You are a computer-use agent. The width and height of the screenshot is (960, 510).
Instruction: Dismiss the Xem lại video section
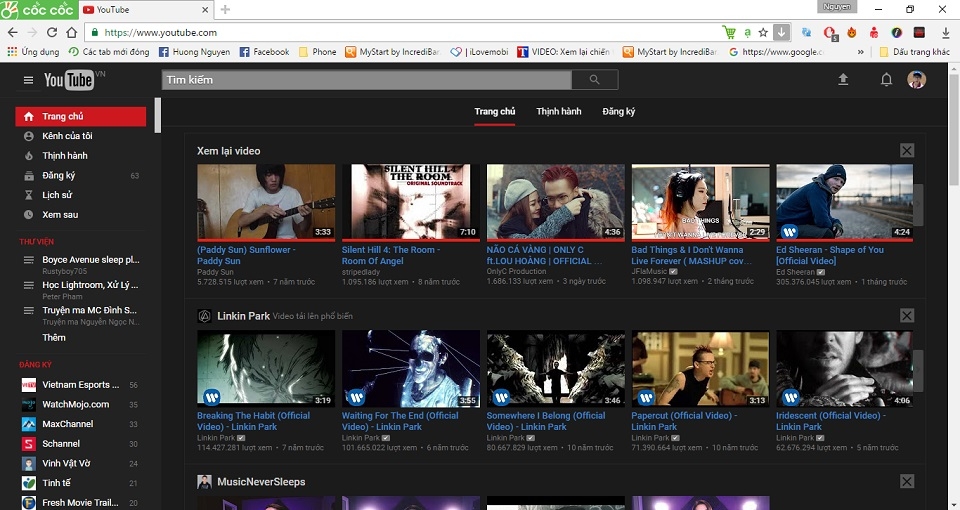(907, 150)
